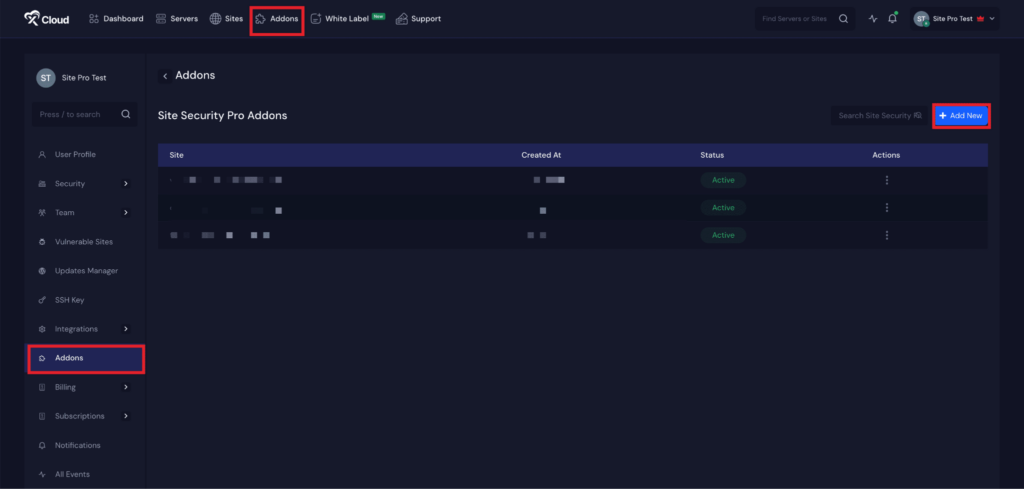Click the activity pulse icon in header
Viewport: 1024px width, 489px height.
click(872, 19)
